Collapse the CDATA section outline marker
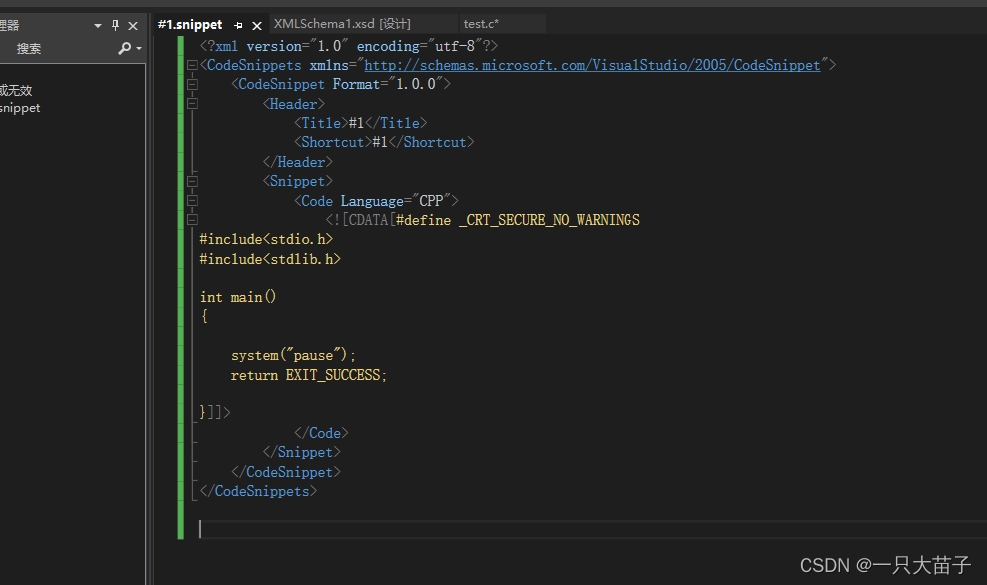This screenshot has height=585, width=987. 192,219
